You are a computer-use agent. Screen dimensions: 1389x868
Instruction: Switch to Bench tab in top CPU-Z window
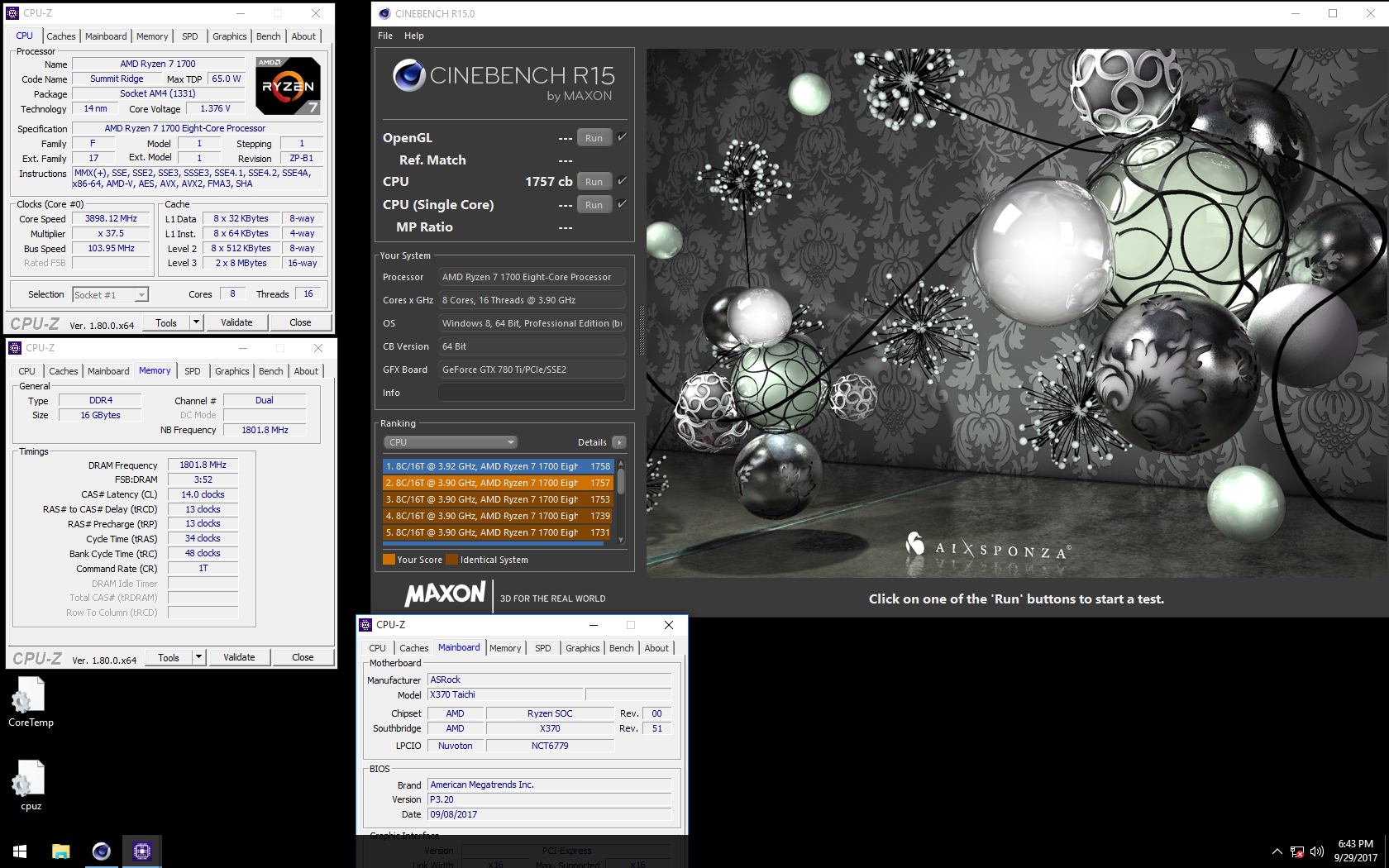point(269,36)
